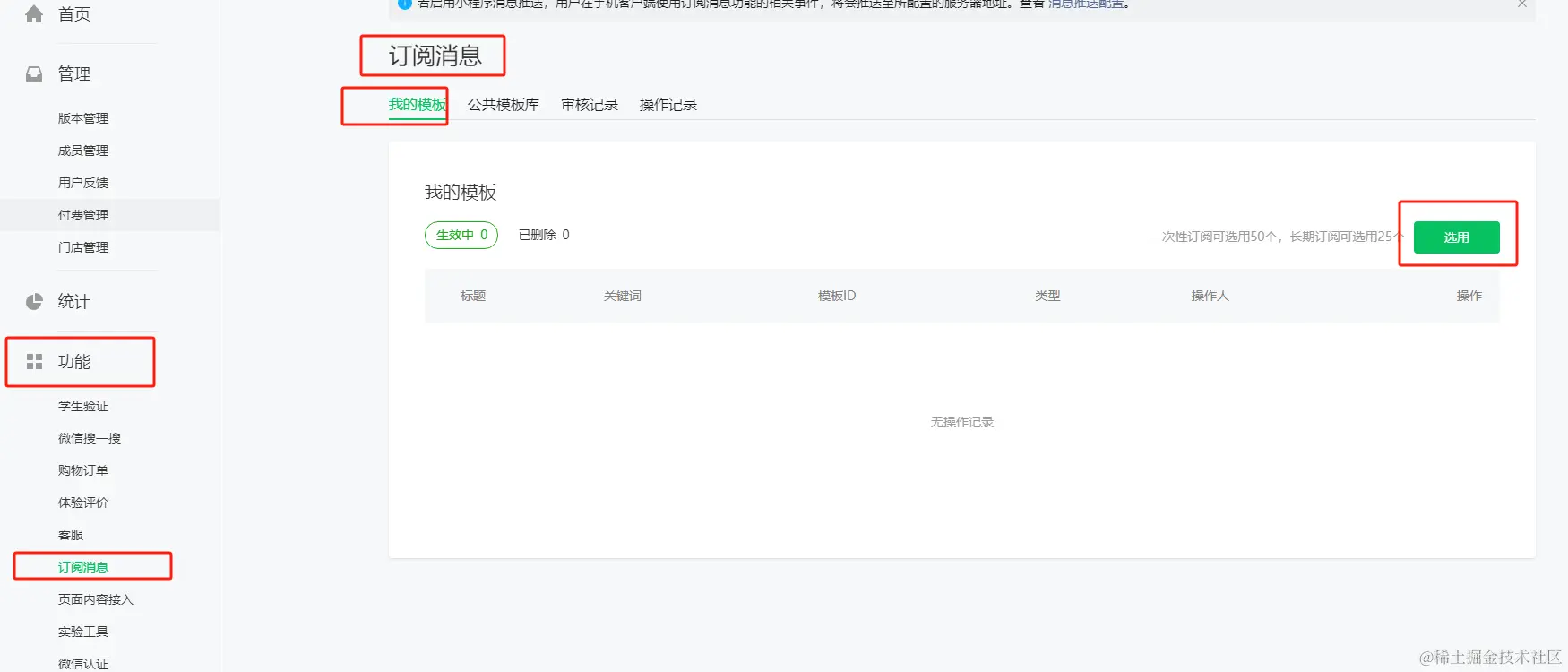Click the 操作人 column header
This screenshot has width=1568, height=672.
click(1210, 296)
